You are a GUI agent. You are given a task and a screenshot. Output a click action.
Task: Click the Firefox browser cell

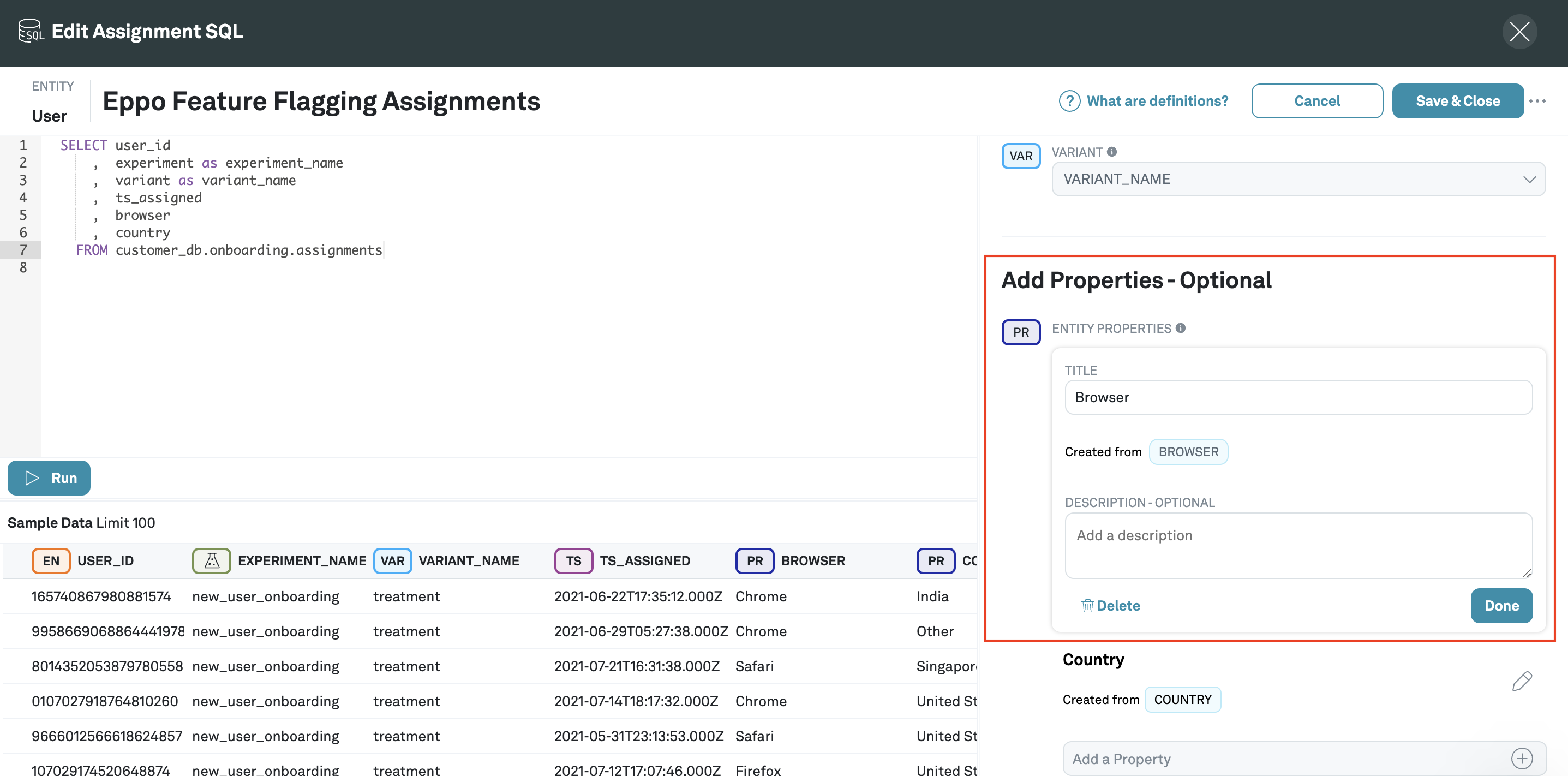[758, 769]
